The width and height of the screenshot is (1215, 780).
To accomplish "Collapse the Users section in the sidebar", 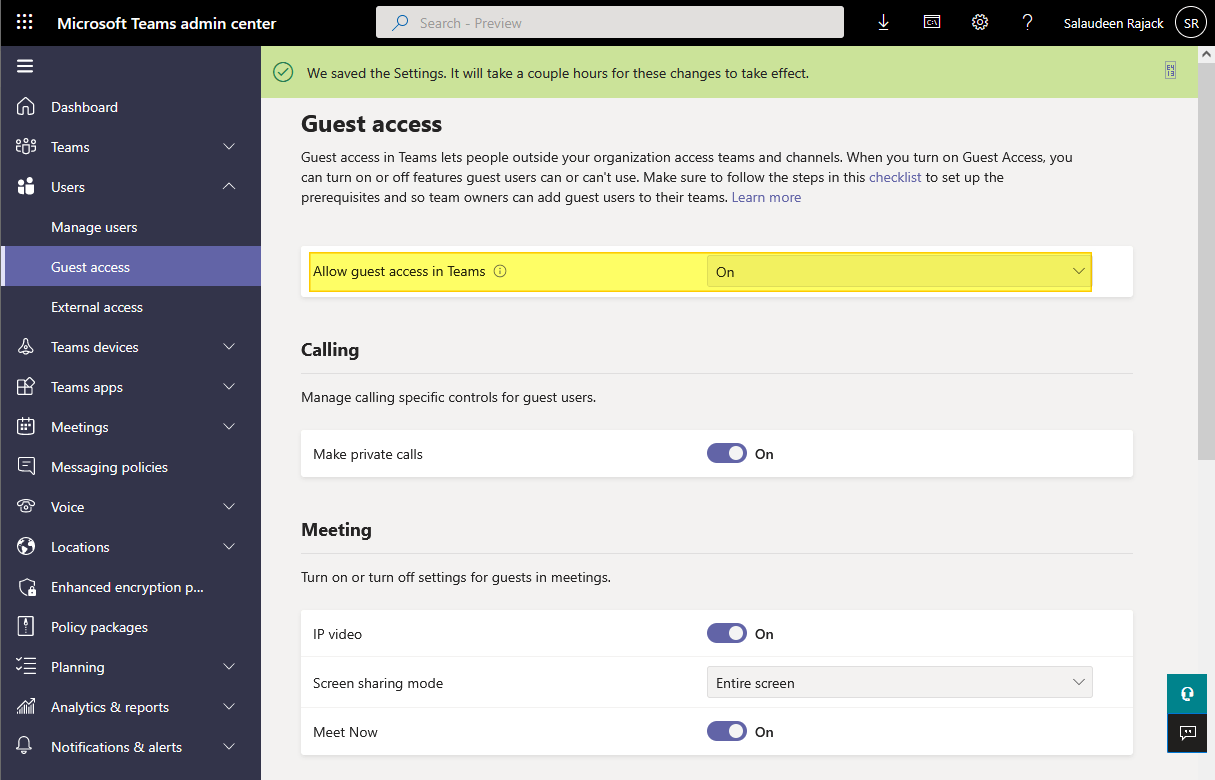I will [229, 187].
